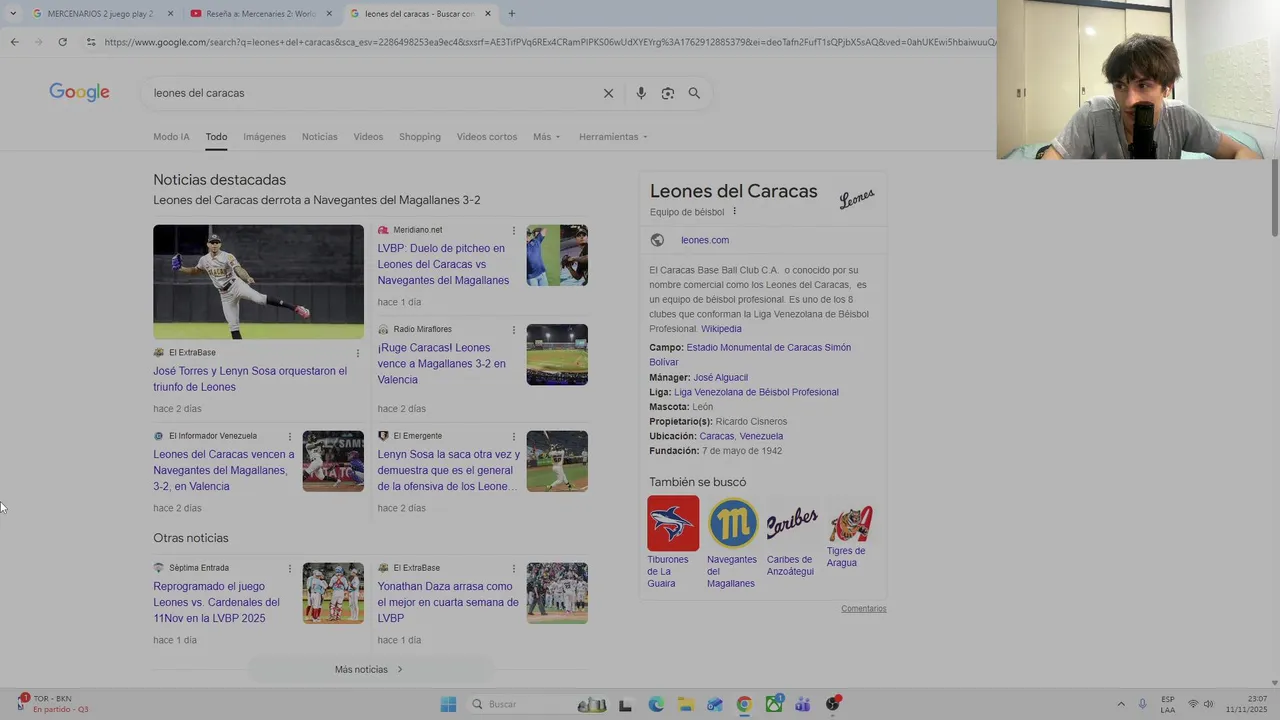Open more options for El Informador Venezuela article
This screenshot has height=720, width=1280.
point(290,437)
